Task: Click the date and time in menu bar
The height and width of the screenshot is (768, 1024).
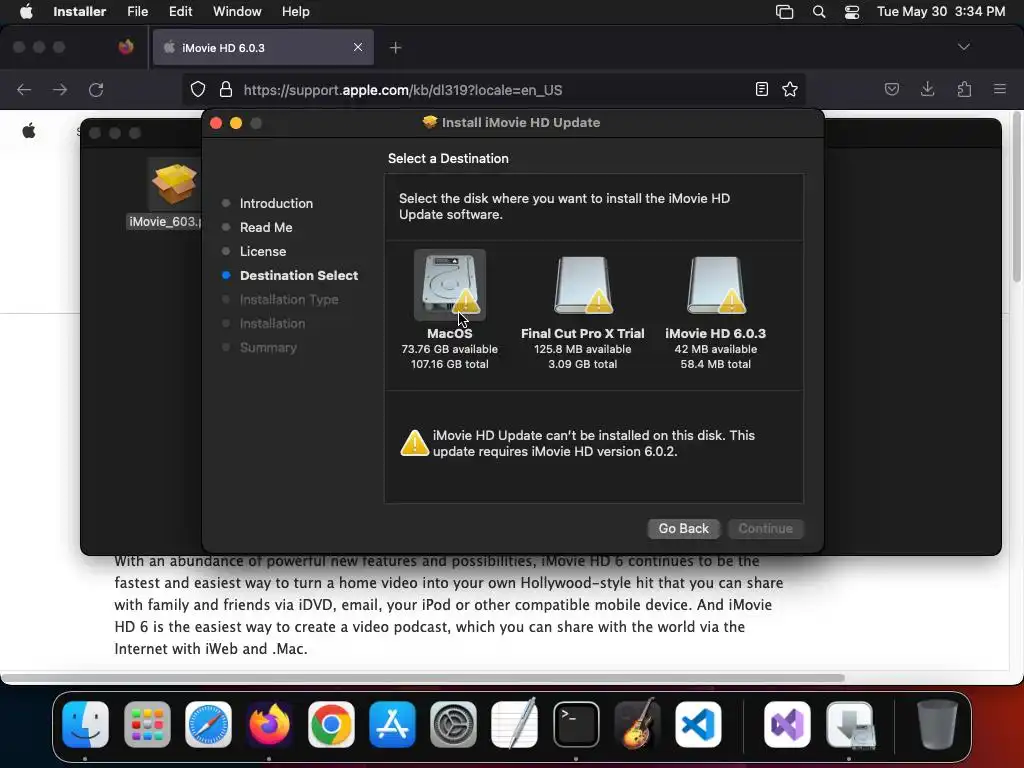Action: pyautogui.click(x=940, y=12)
